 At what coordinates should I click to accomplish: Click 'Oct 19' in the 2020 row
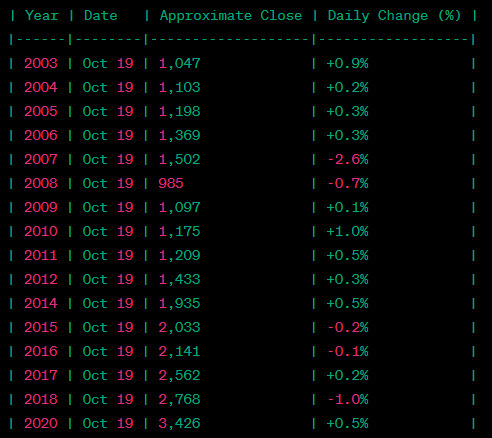click(x=108, y=423)
